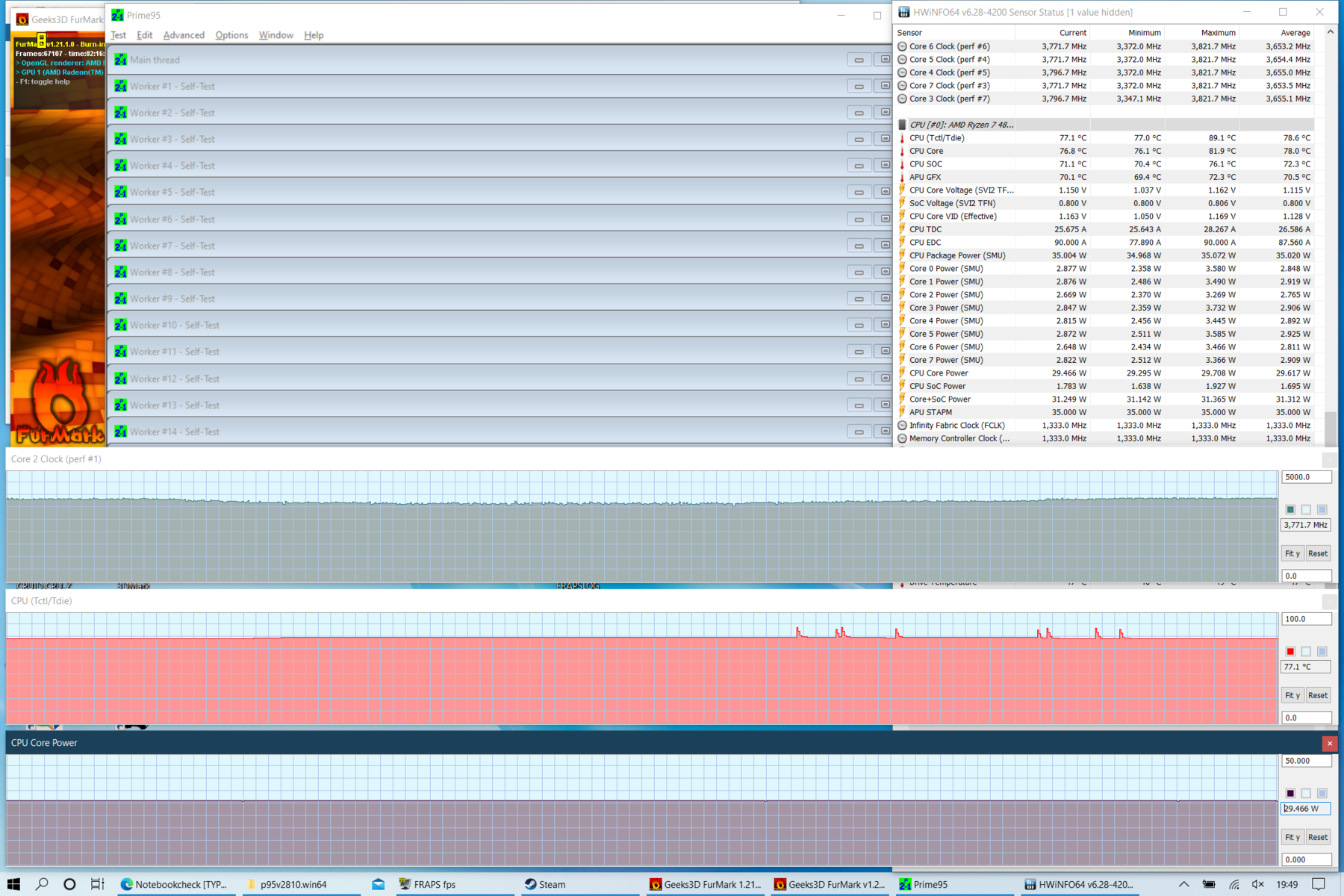The width and height of the screenshot is (1344, 896).
Task: Open the Windows Start menu
Action: pyautogui.click(x=13, y=884)
